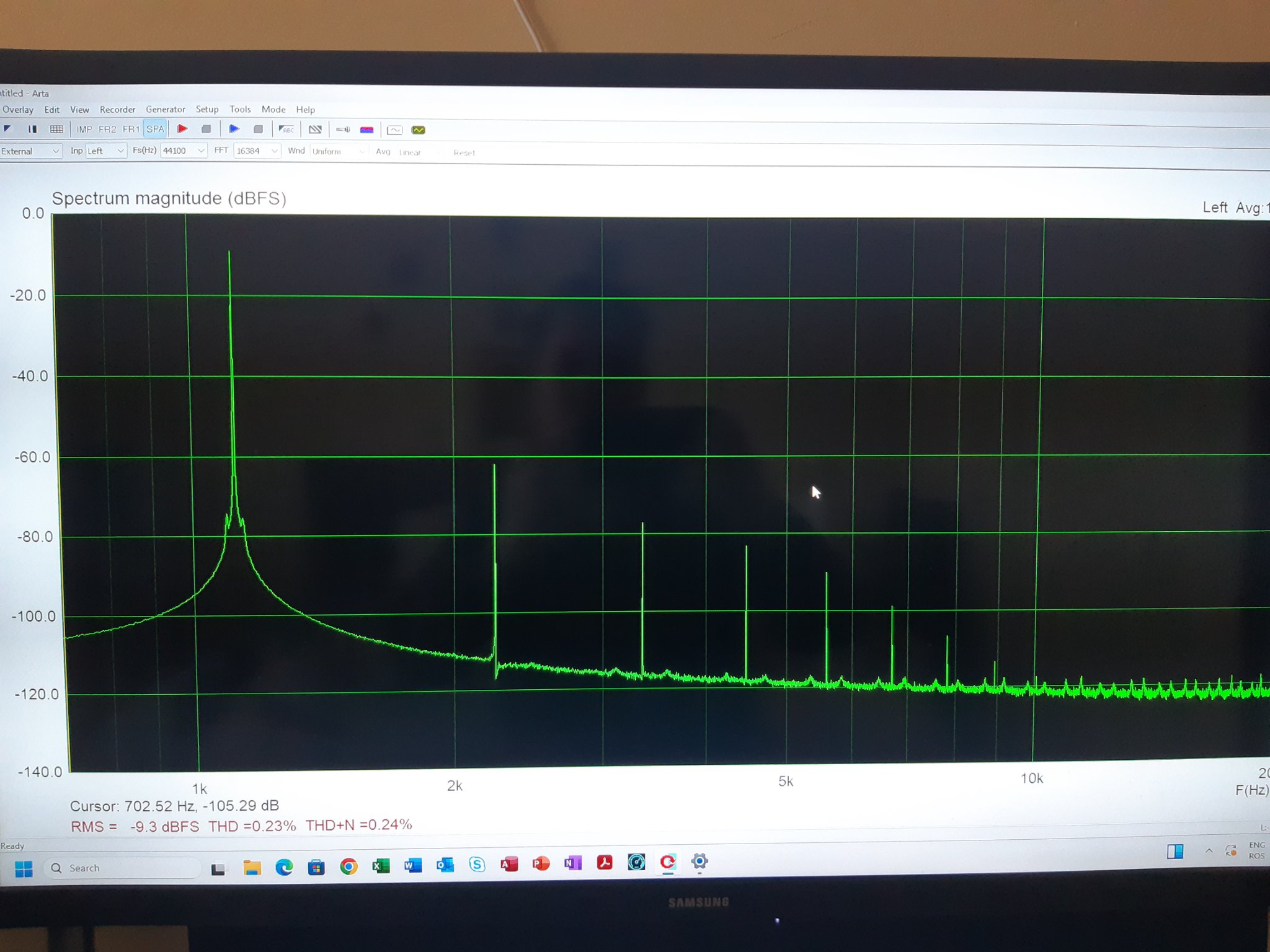Screen dimensions: 1270x952
Task: Click the dark blue flag toolbar icon
Action: 7,129
